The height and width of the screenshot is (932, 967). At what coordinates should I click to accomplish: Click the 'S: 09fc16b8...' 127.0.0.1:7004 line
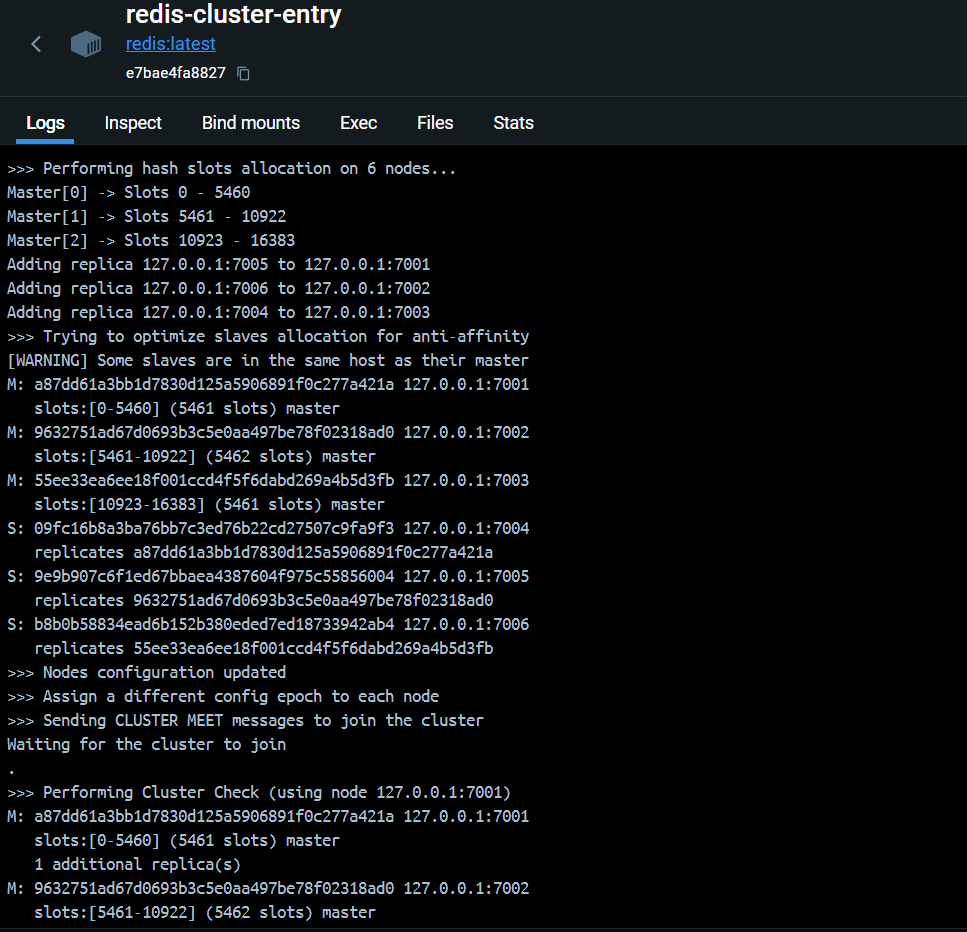pos(268,529)
